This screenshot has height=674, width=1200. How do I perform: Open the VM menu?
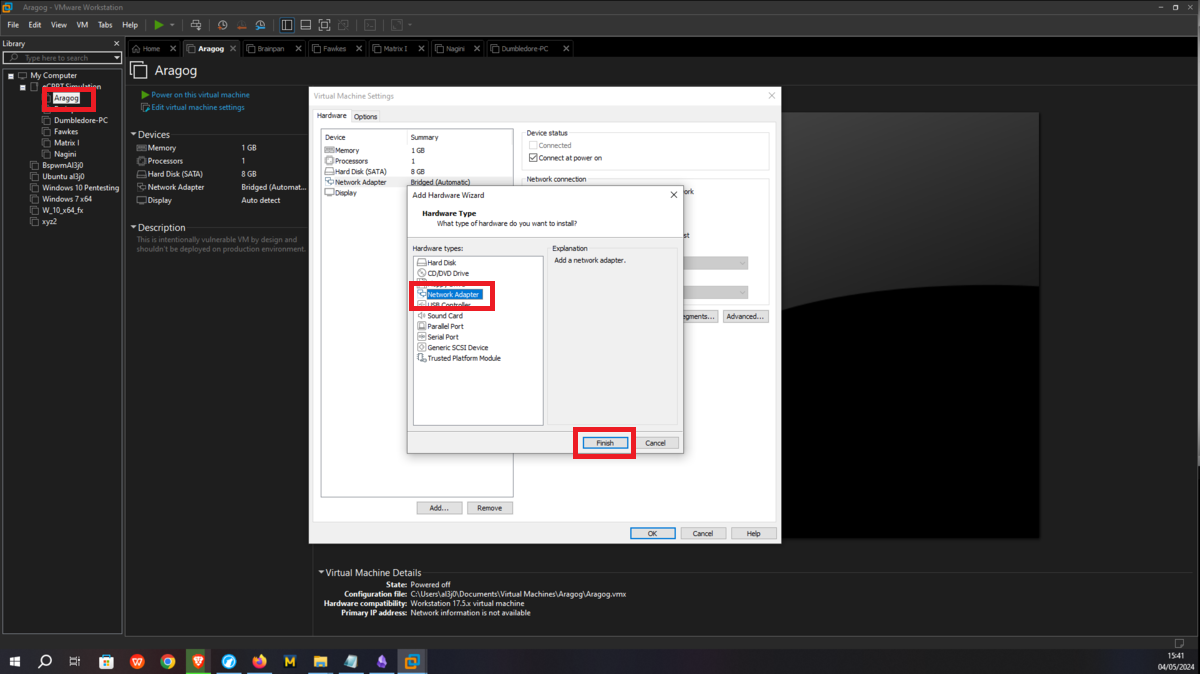tap(83, 24)
